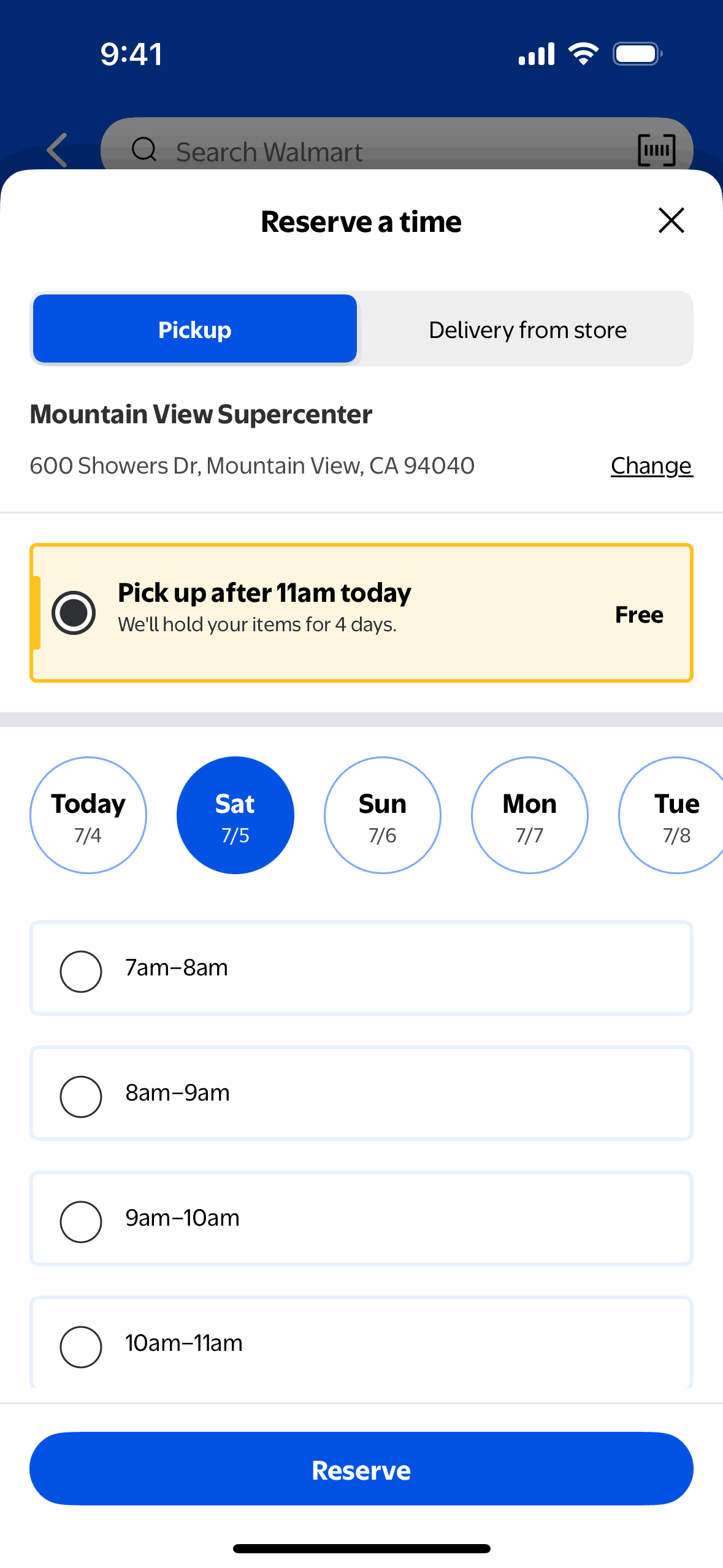Change the pickup store location
Screen dimensions: 723x1568
(x=651, y=466)
